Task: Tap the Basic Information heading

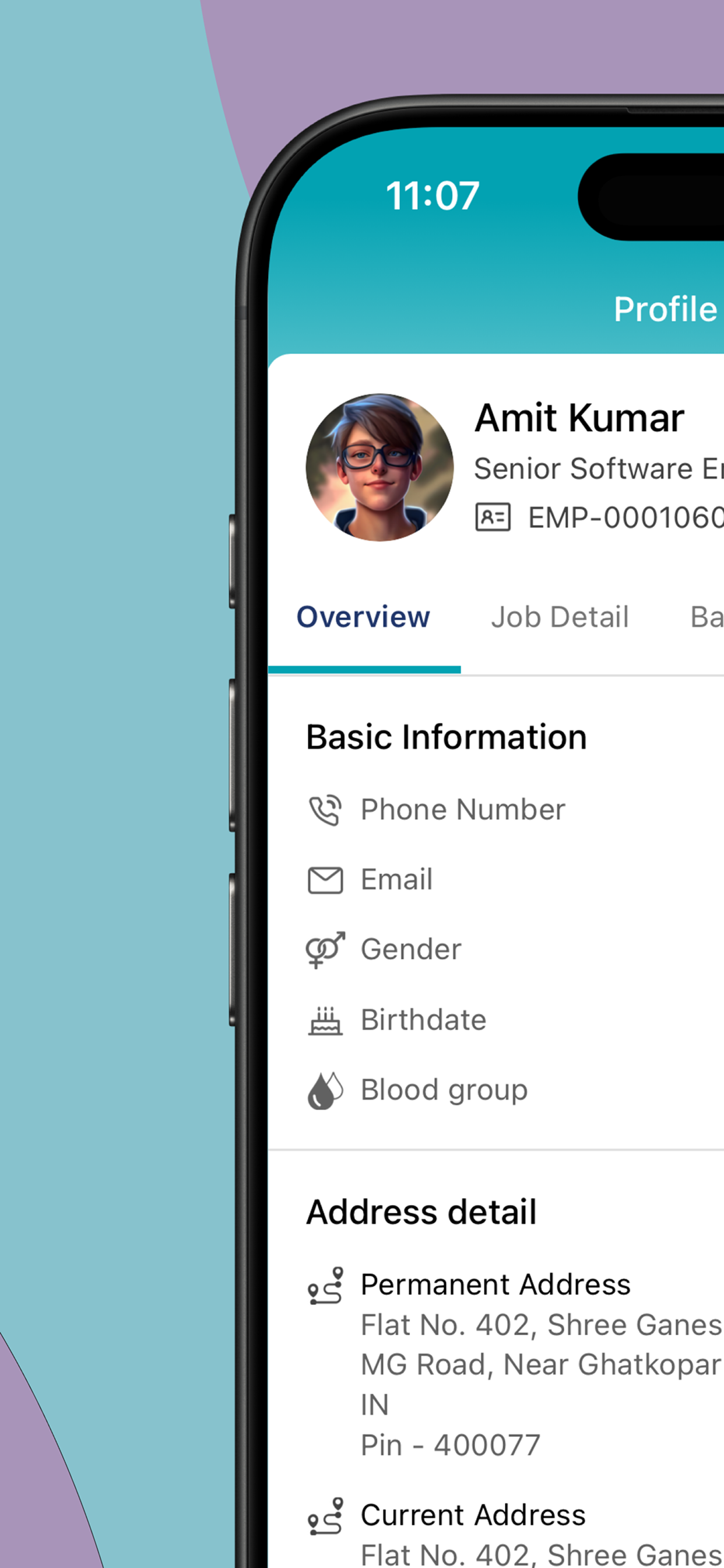Action: click(x=447, y=737)
